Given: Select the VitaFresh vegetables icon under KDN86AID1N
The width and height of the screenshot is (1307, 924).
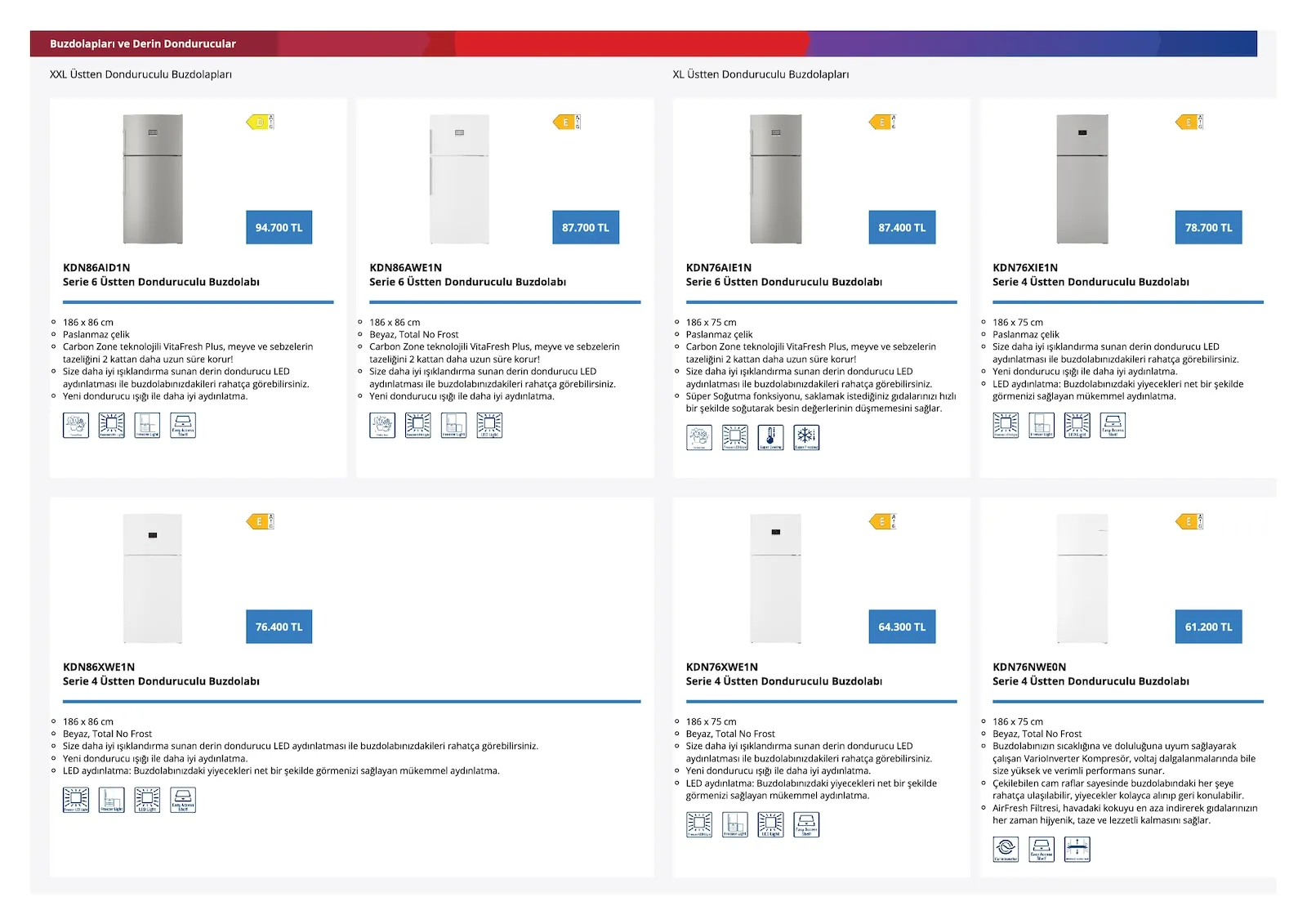Looking at the screenshot, I should pyautogui.click(x=76, y=425).
